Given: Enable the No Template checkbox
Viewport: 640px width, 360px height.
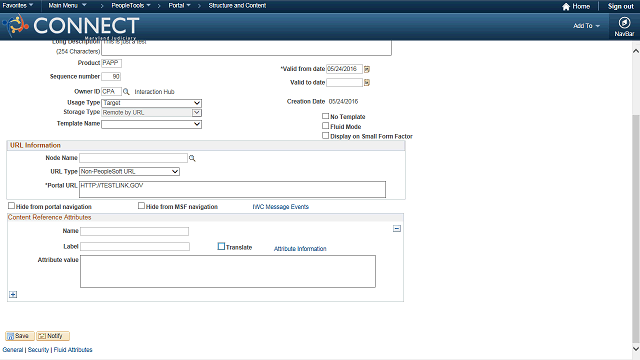Looking at the screenshot, I should click(x=325, y=116).
